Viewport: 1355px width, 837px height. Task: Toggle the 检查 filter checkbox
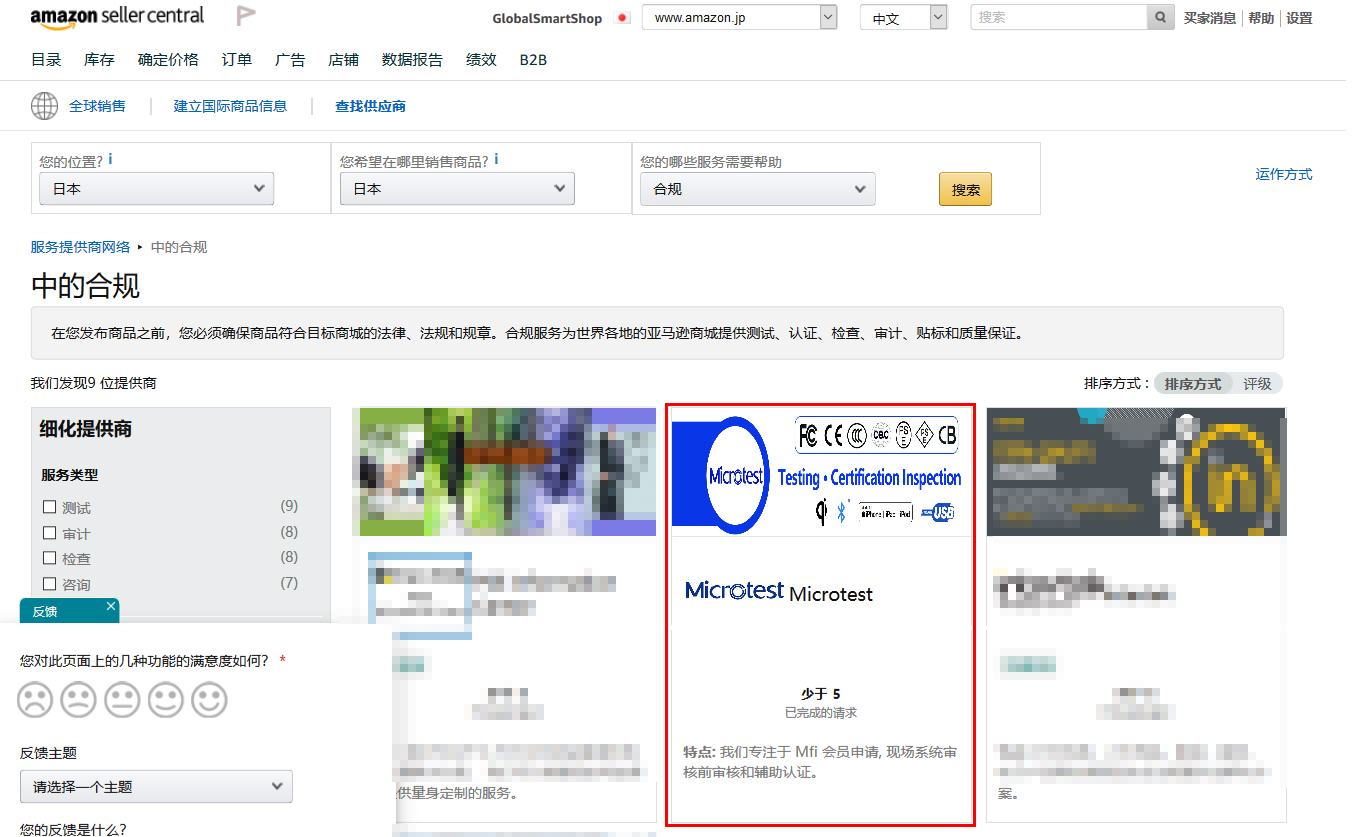pos(49,558)
